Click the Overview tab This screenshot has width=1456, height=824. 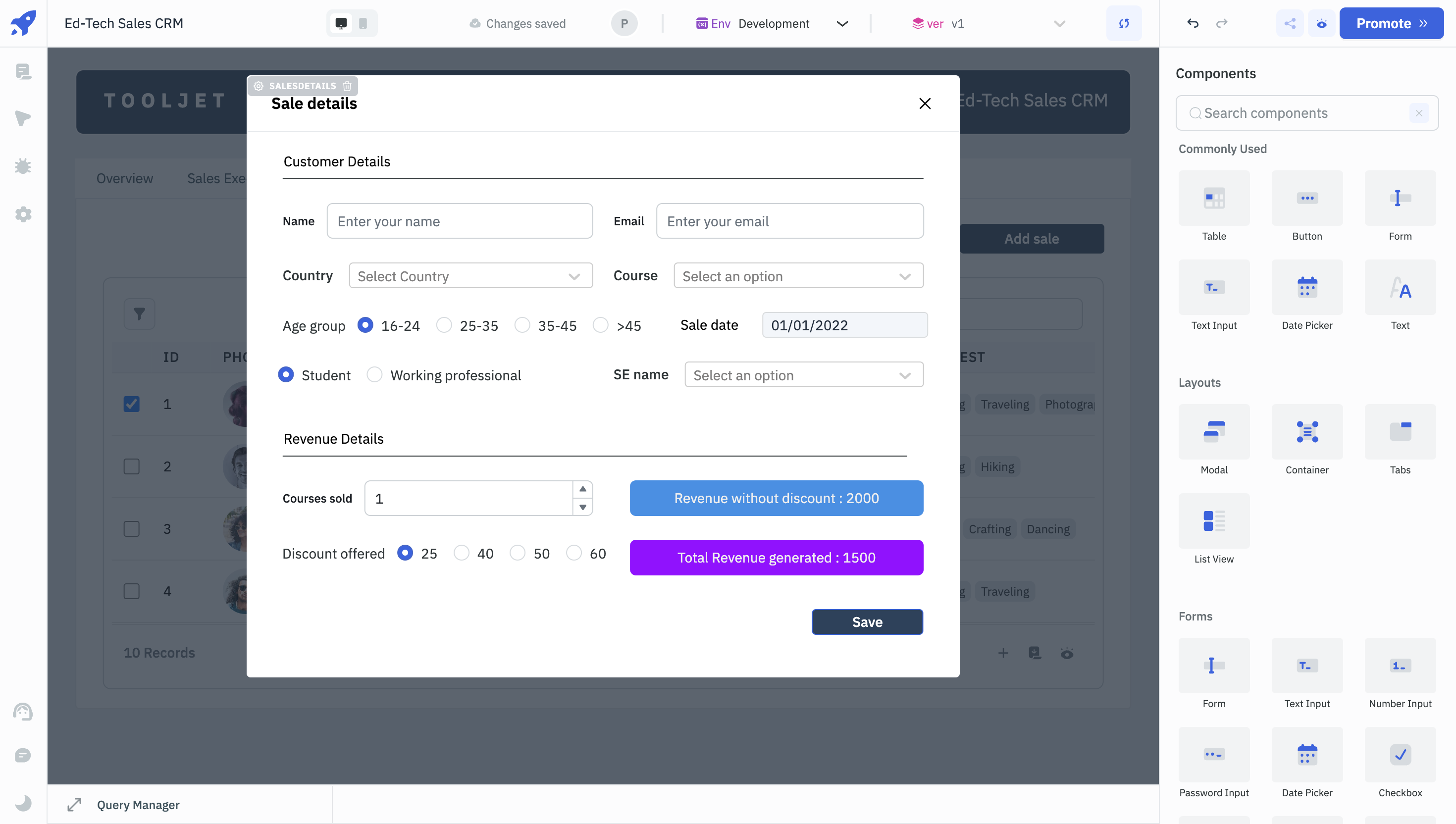tap(124, 178)
